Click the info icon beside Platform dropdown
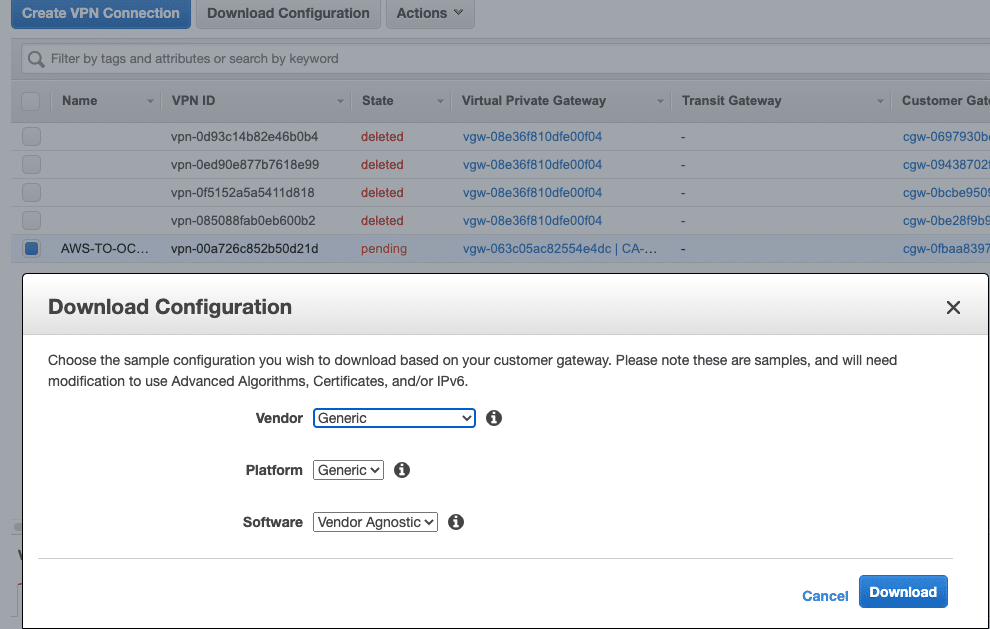Image resolution: width=990 pixels, height=629 pixels. pyautogui.click(x=402, y=470)
